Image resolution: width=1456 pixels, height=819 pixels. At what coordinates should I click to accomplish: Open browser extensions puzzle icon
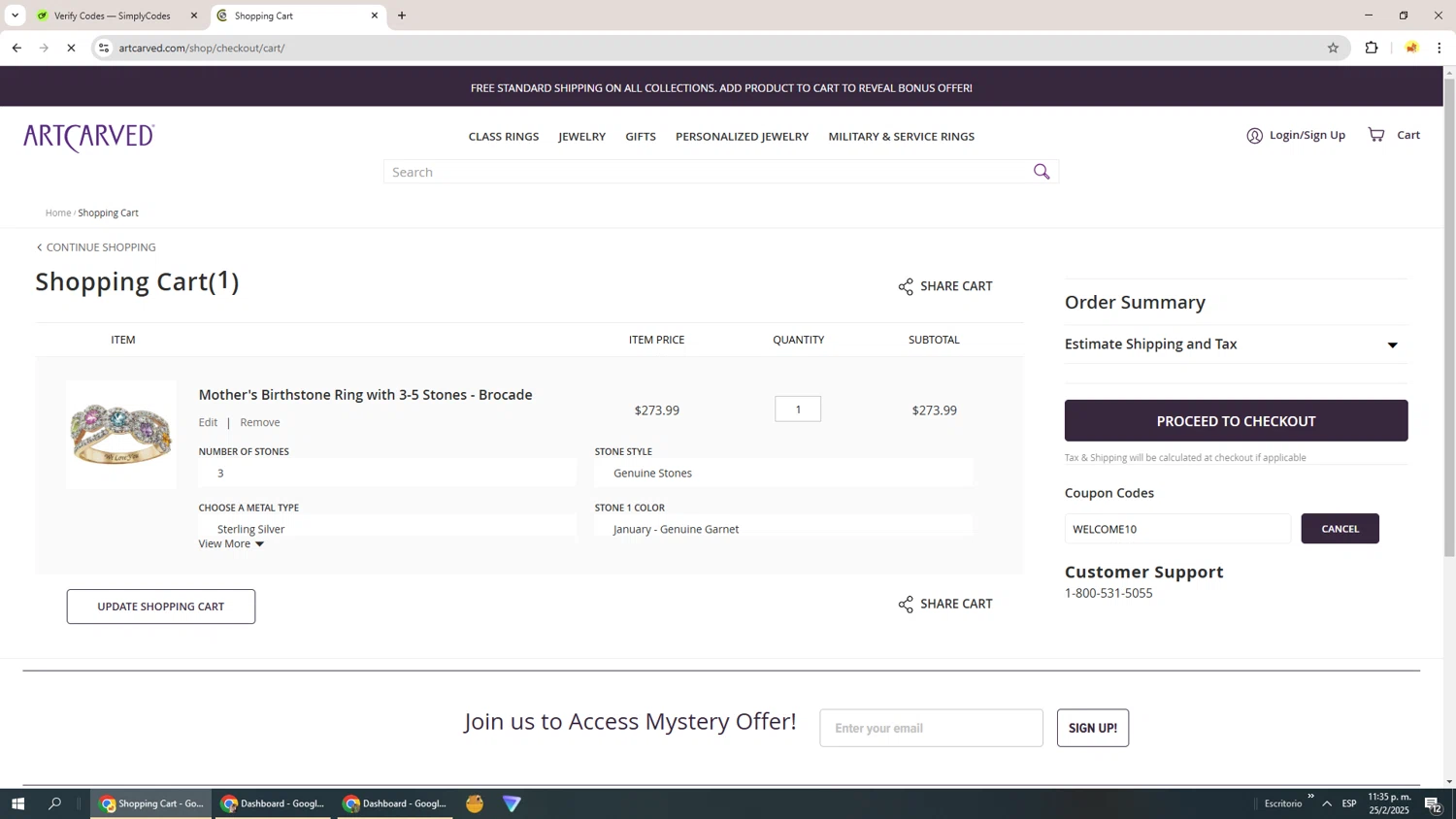pyautogui.click(x=1372, y=48)
